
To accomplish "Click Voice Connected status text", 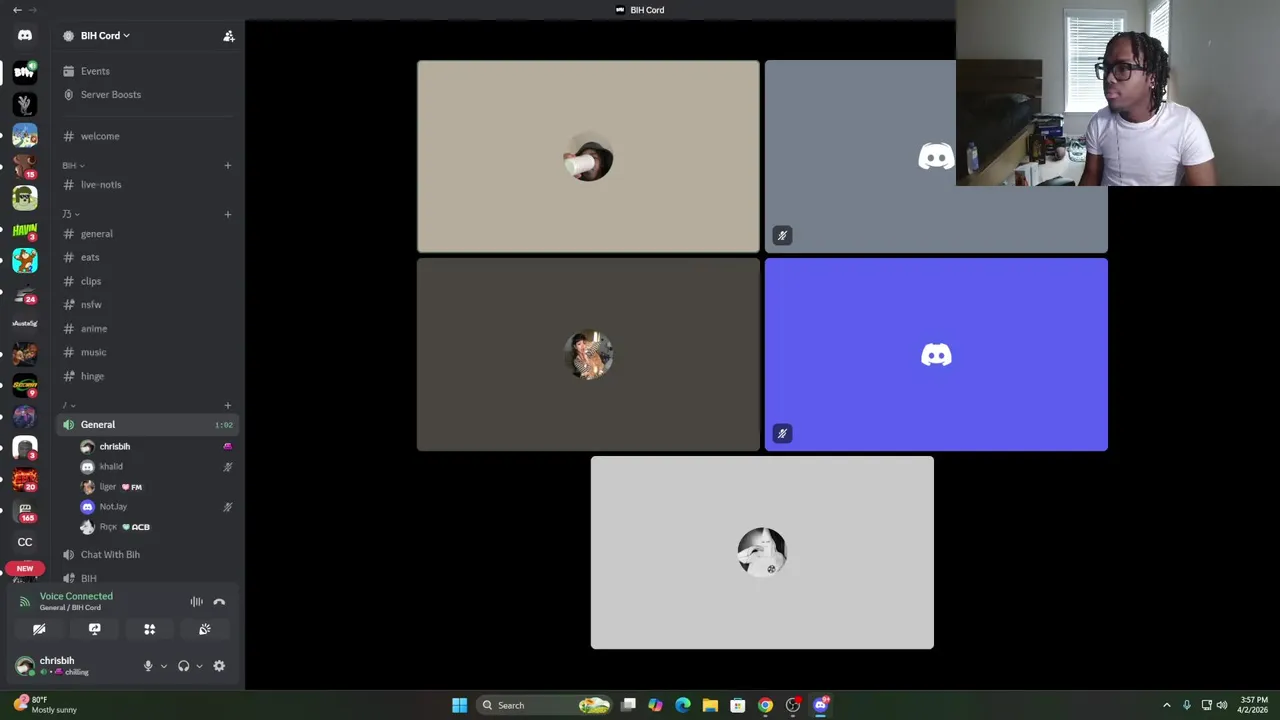I will (x=76, y=596).
